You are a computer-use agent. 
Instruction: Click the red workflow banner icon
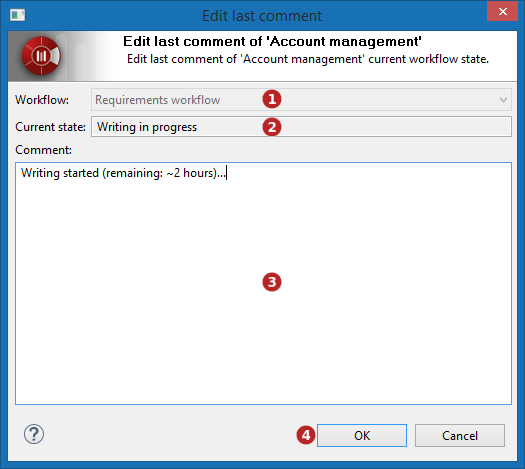tap(41, 56)
